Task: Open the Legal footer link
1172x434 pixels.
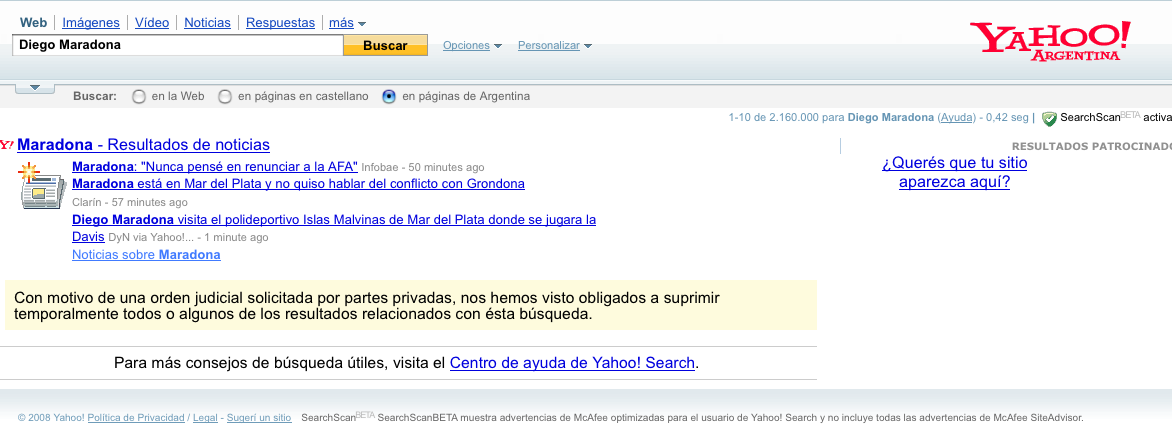Action: 205,418
